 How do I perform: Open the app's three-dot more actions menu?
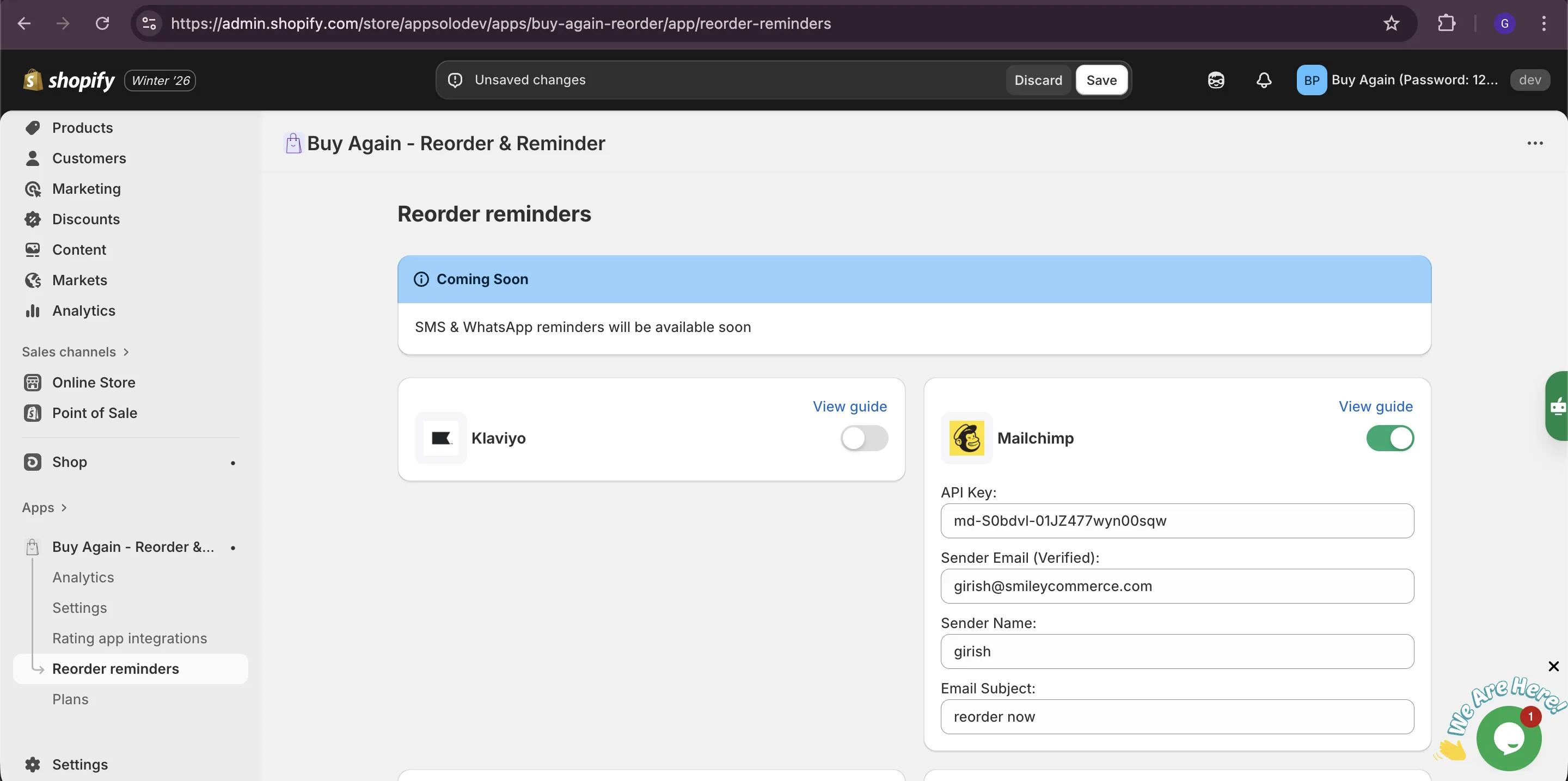click(x=1535, y=144)
